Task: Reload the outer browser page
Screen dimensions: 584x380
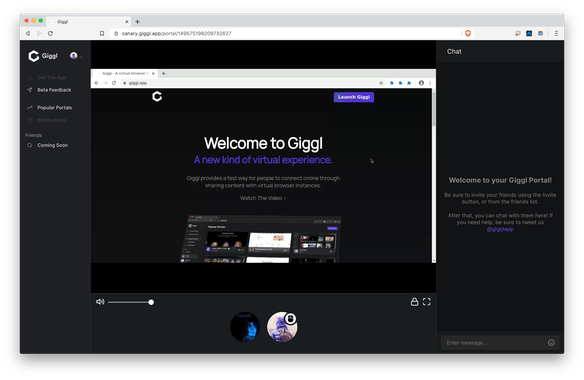Action: (50, 33)
